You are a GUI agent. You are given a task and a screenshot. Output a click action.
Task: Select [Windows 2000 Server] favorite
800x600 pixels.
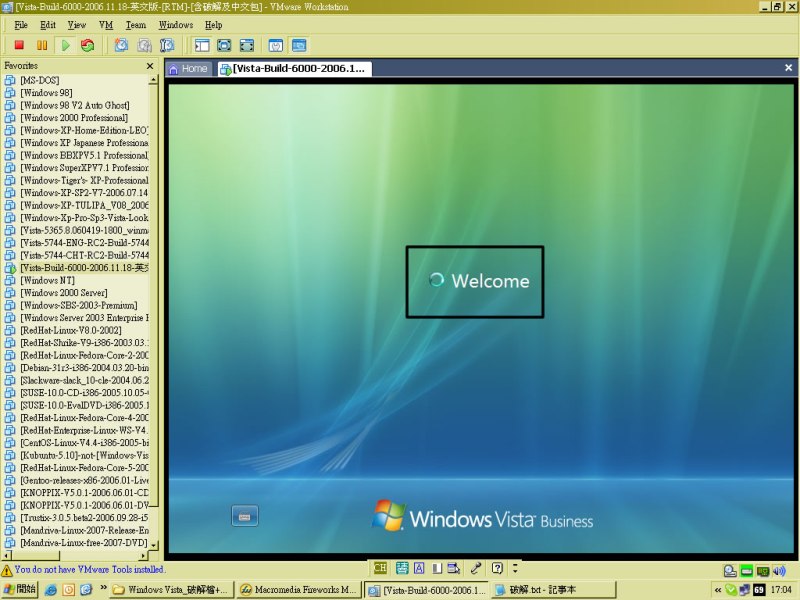(x=64, y=293)
